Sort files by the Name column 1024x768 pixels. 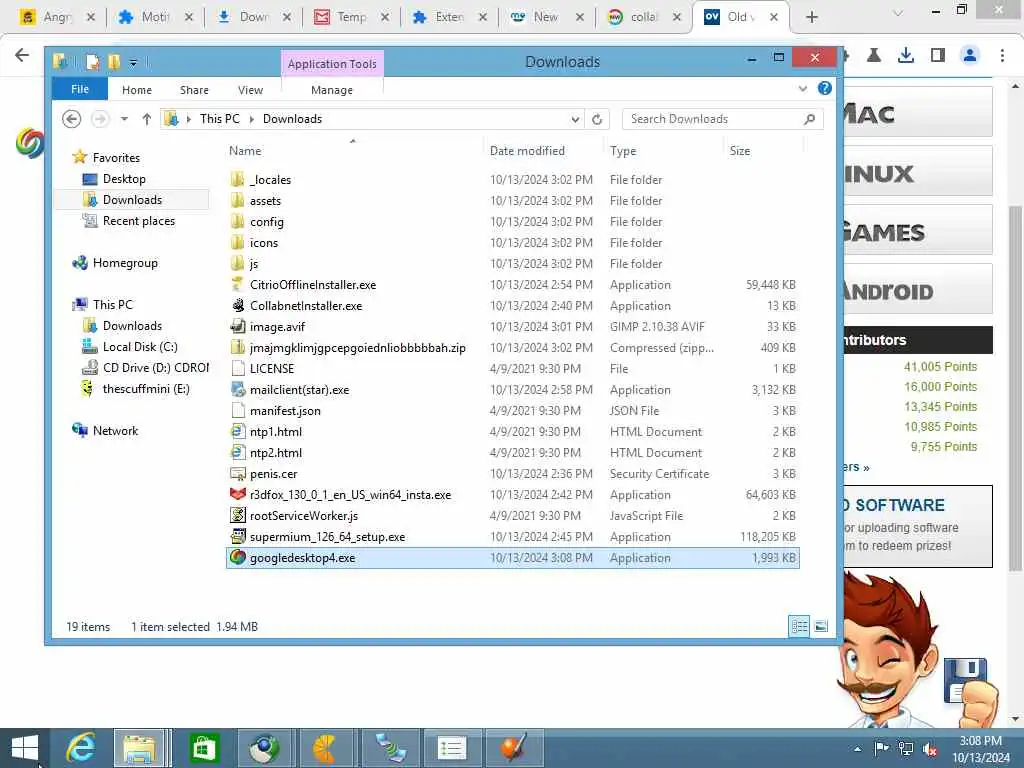245,151
